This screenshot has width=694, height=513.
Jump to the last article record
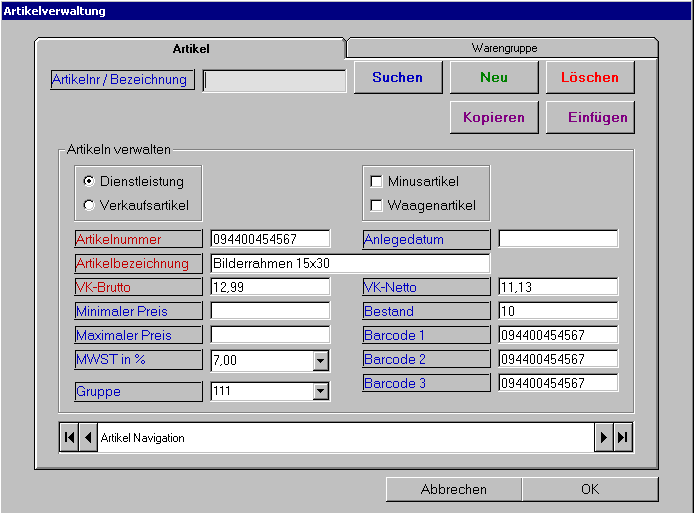click(x=623, y=438)
